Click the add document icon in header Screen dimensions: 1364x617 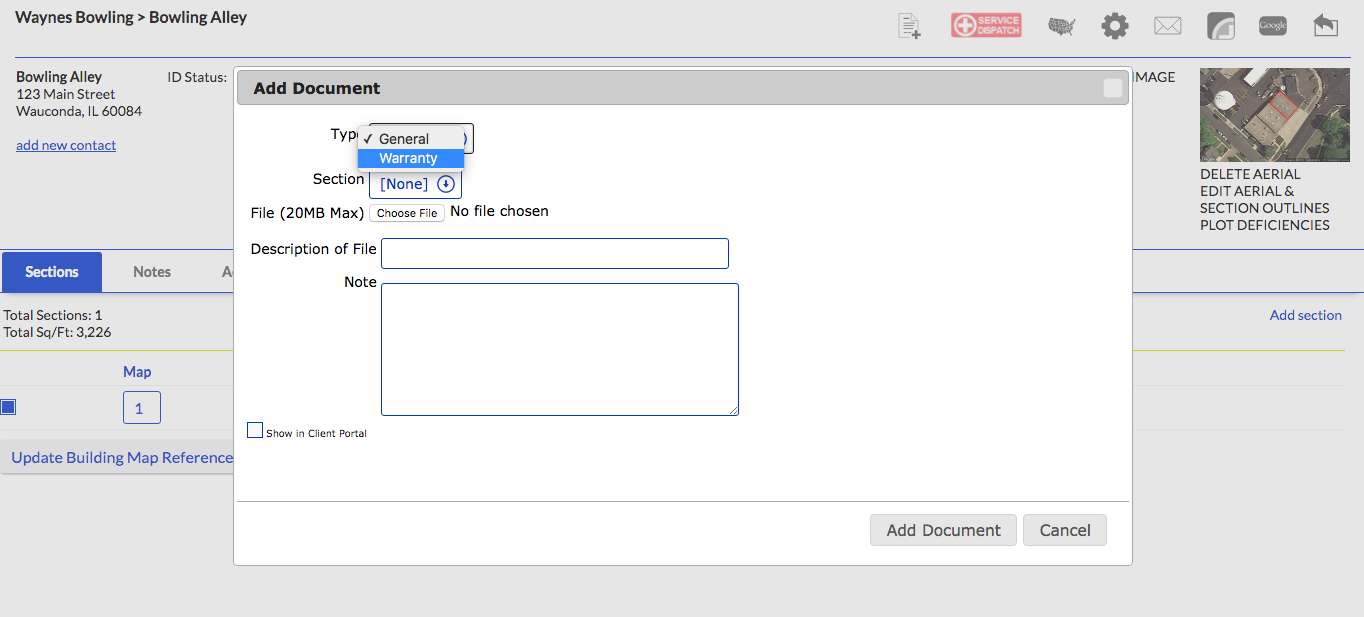(909, 26)
